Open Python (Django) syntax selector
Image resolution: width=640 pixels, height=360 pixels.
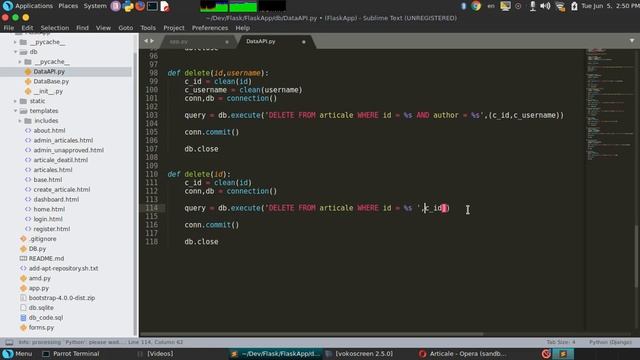point(610,342)
